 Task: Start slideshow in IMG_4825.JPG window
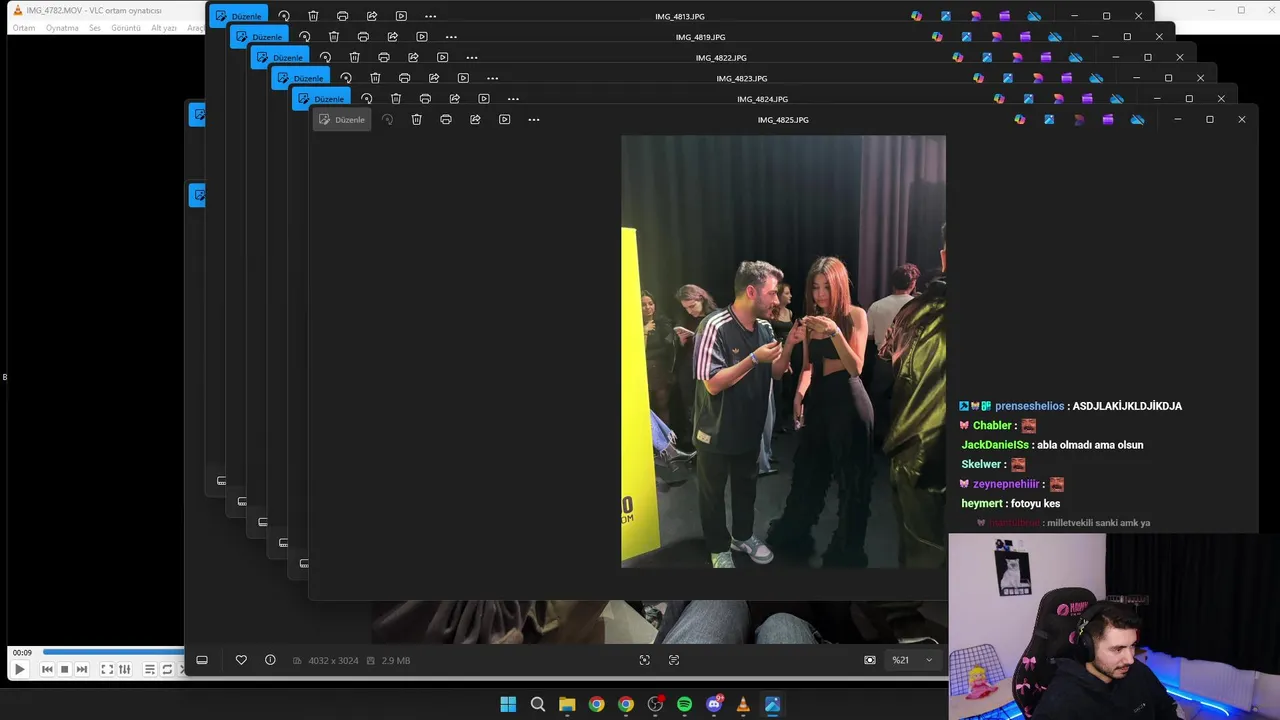pos(505,120)
